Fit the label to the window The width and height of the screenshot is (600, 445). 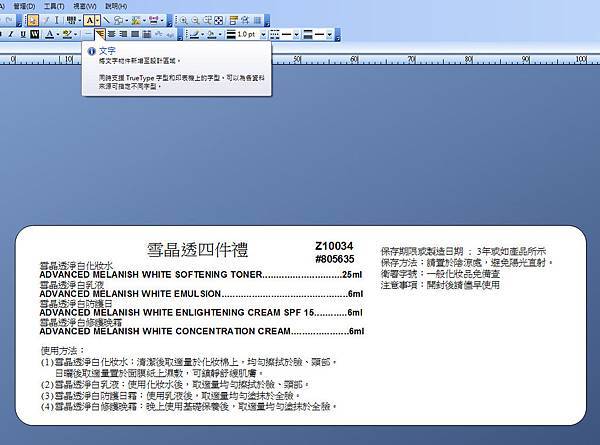(x=218, y=20)
